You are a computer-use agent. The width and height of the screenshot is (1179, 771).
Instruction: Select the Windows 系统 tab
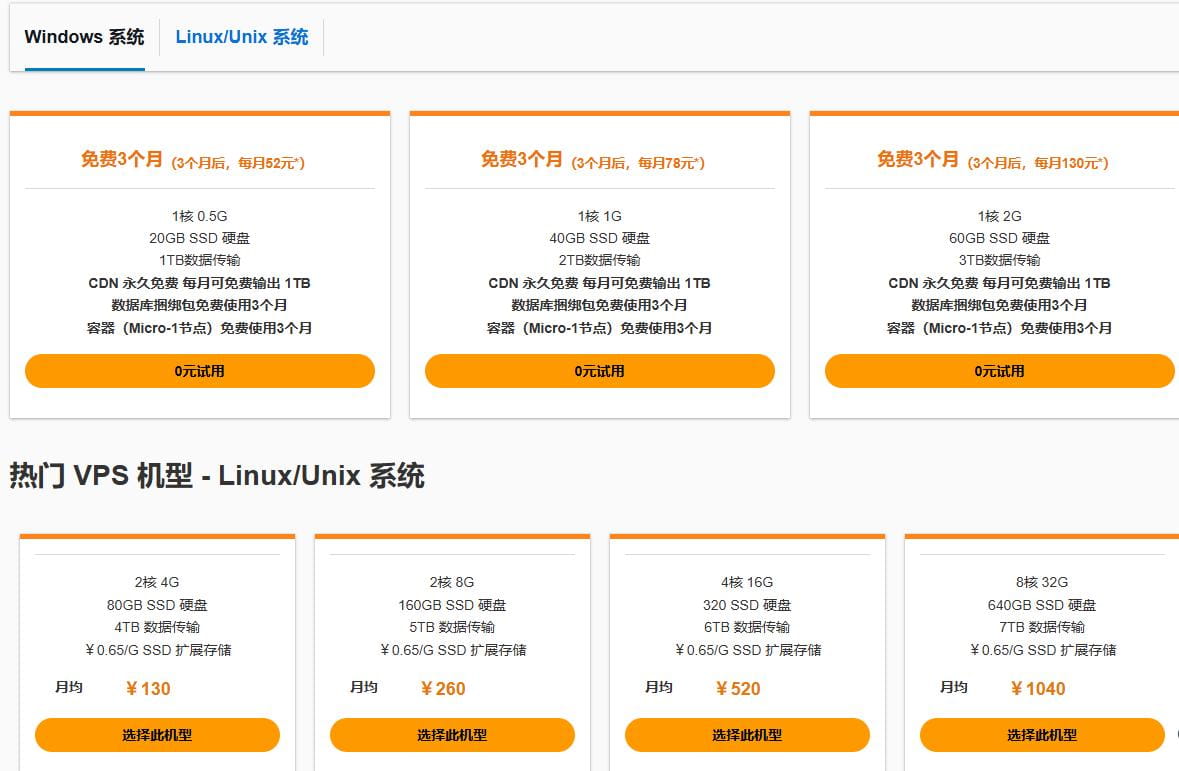point(83,37)
